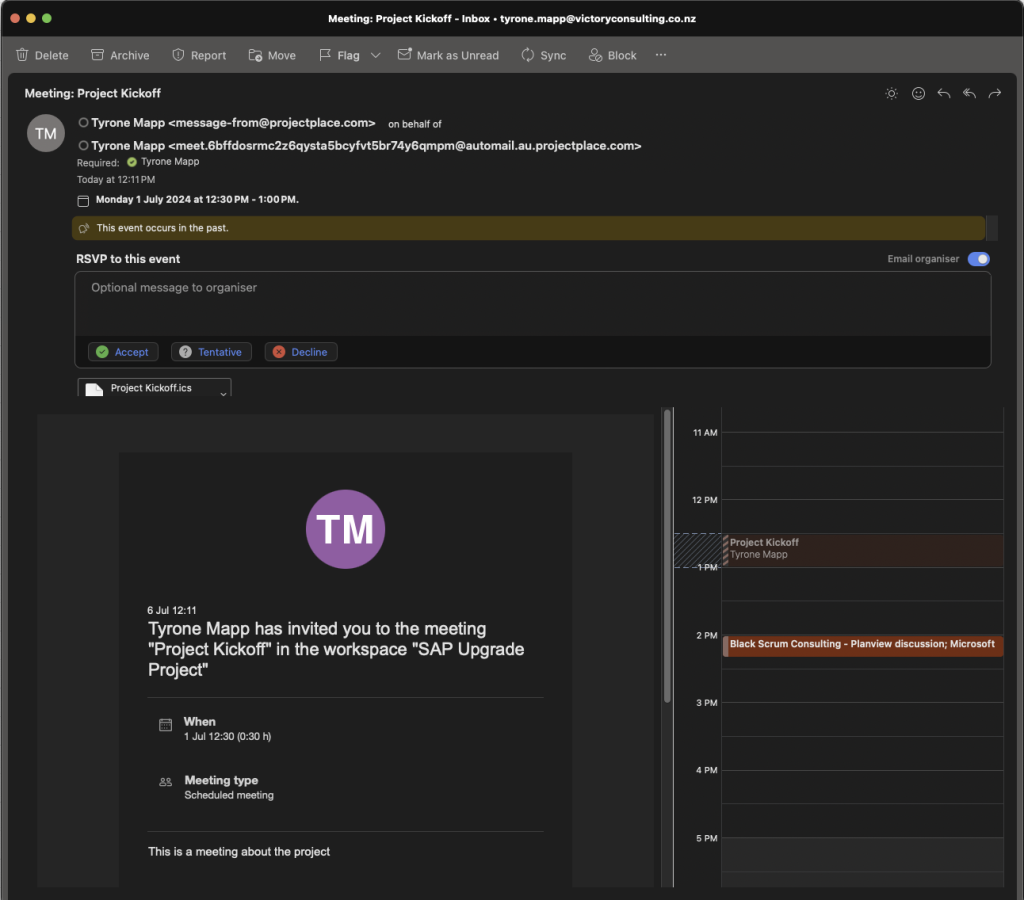Forward the meeting invite
Image resolution: width=1024 pixels, height=900 pixels.
click(995, 94)
